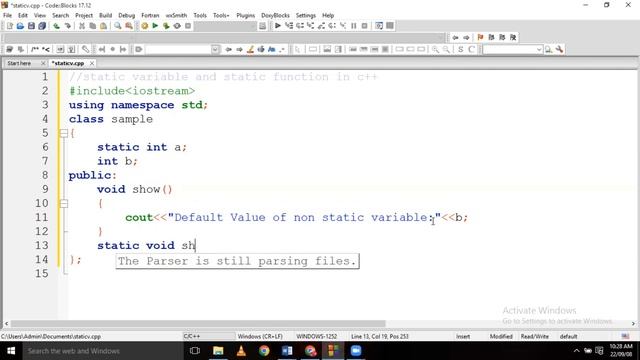Image resolution: width=640 pixels, height=360 pixels.
Task: Click the WINDOWS-1252 encoding status entry
Action: (316, 336)
